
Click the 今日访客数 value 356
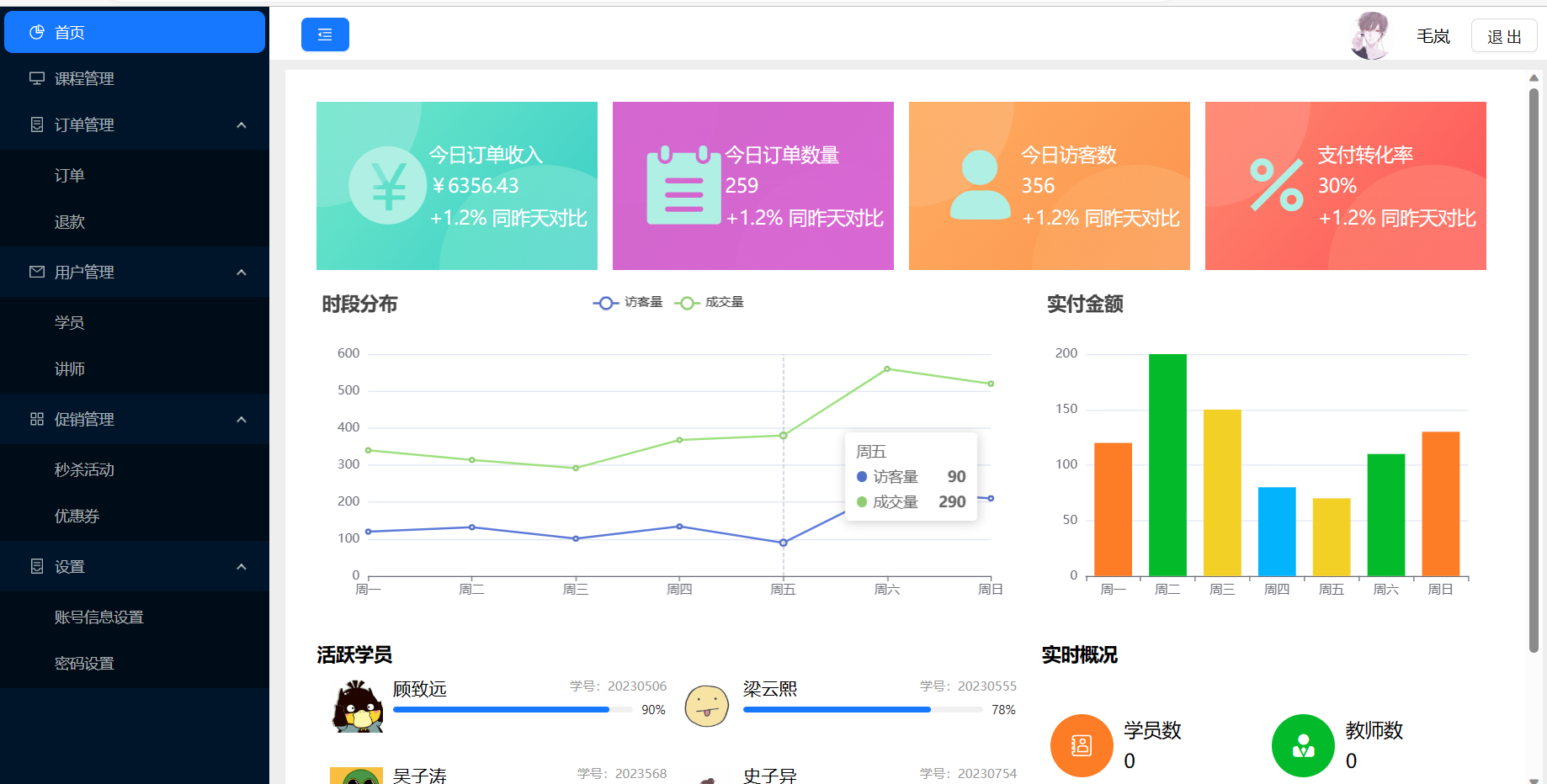coord(1038,186)
